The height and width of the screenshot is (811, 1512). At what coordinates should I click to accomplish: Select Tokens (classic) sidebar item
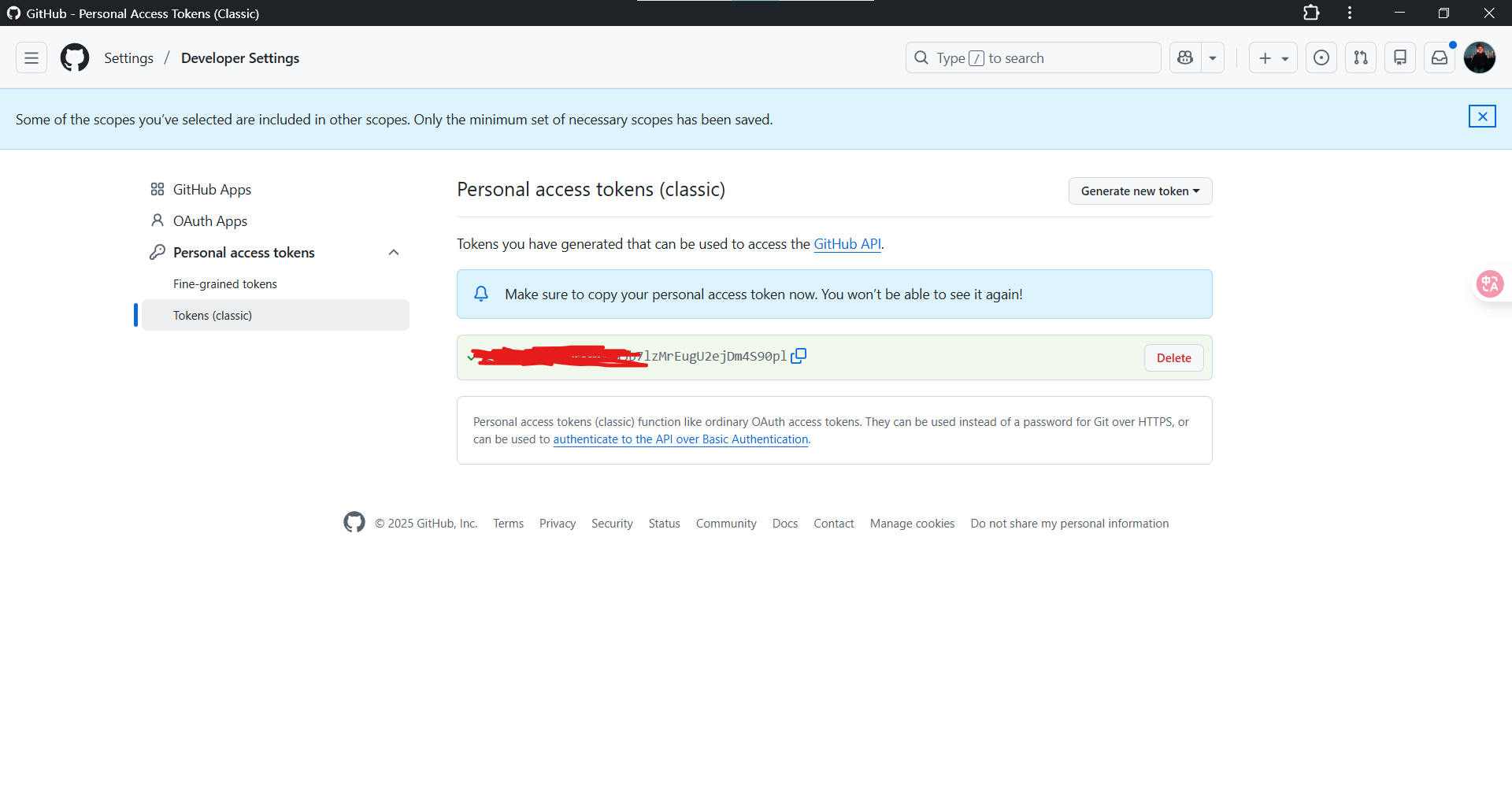[276, 315]
